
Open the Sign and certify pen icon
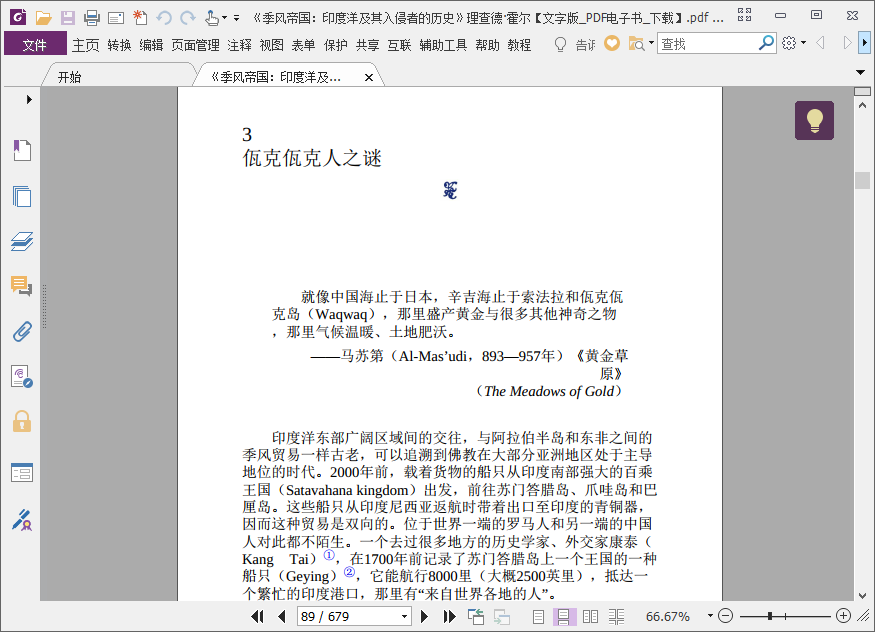pos(22,519)
